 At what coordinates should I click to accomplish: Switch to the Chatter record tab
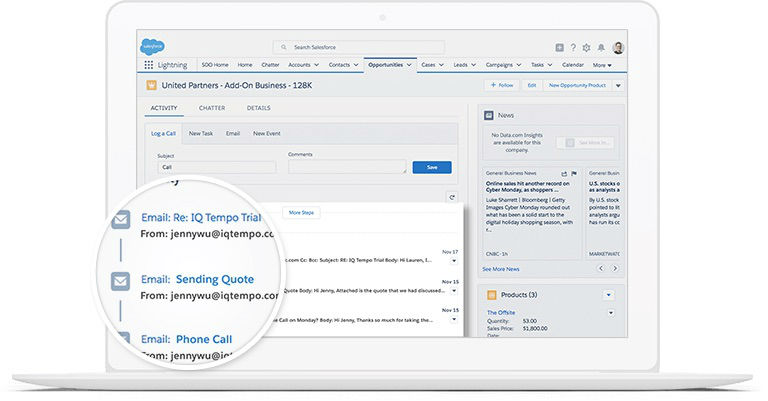point(211,108)
